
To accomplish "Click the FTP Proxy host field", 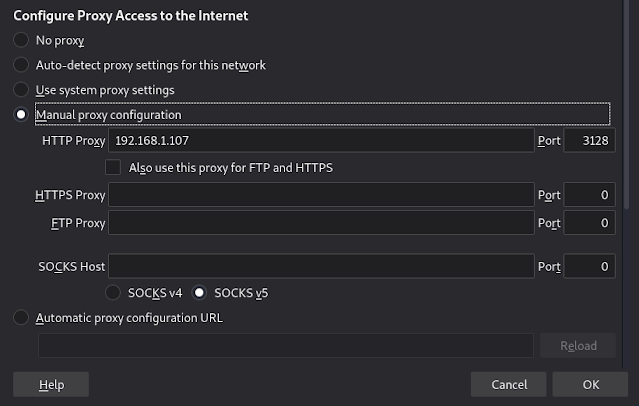I will point(320,222).
